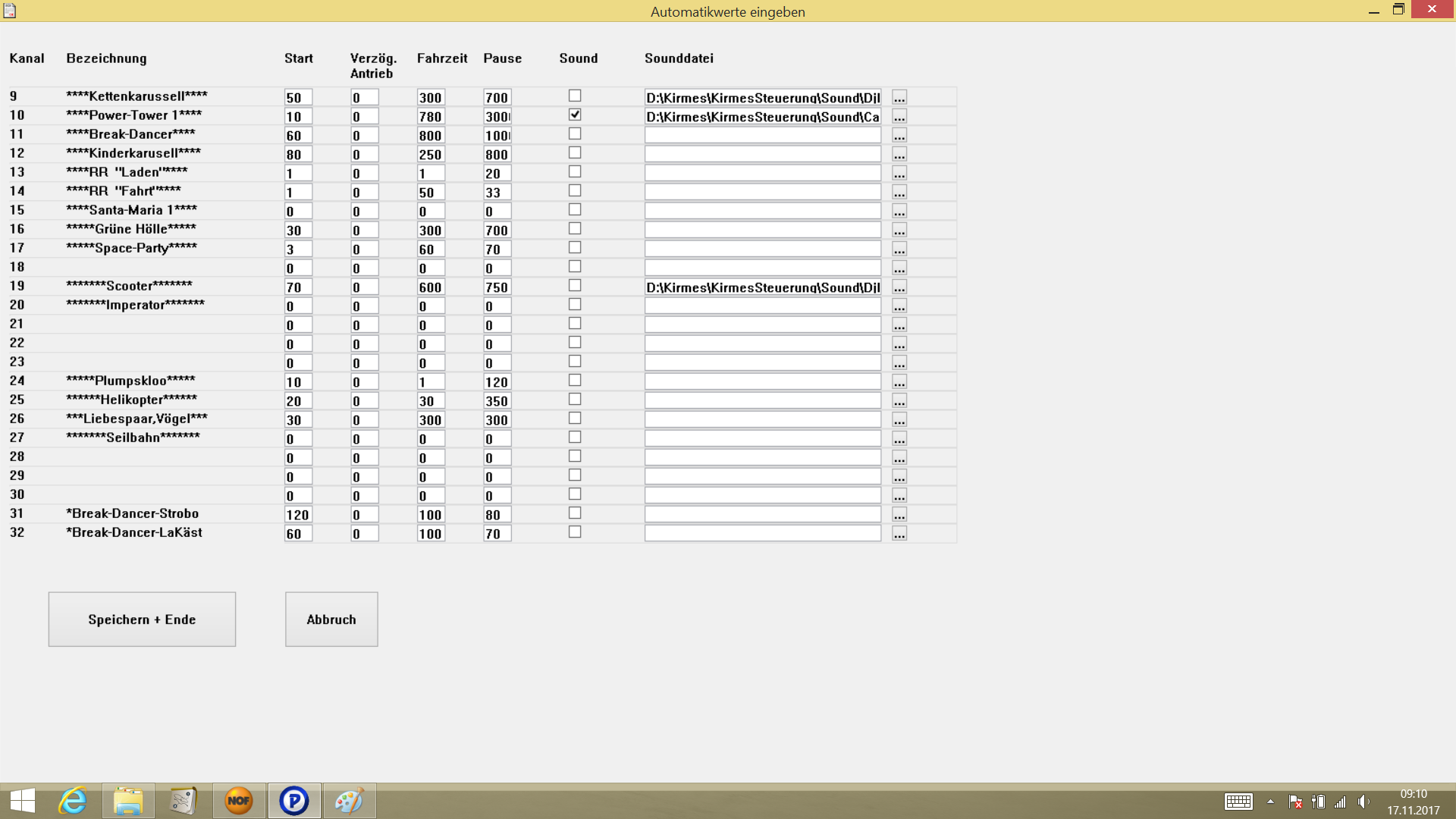Open file browser for Scooter sound file
This screenshot has height=819, width=1456.
coord(899,287)
